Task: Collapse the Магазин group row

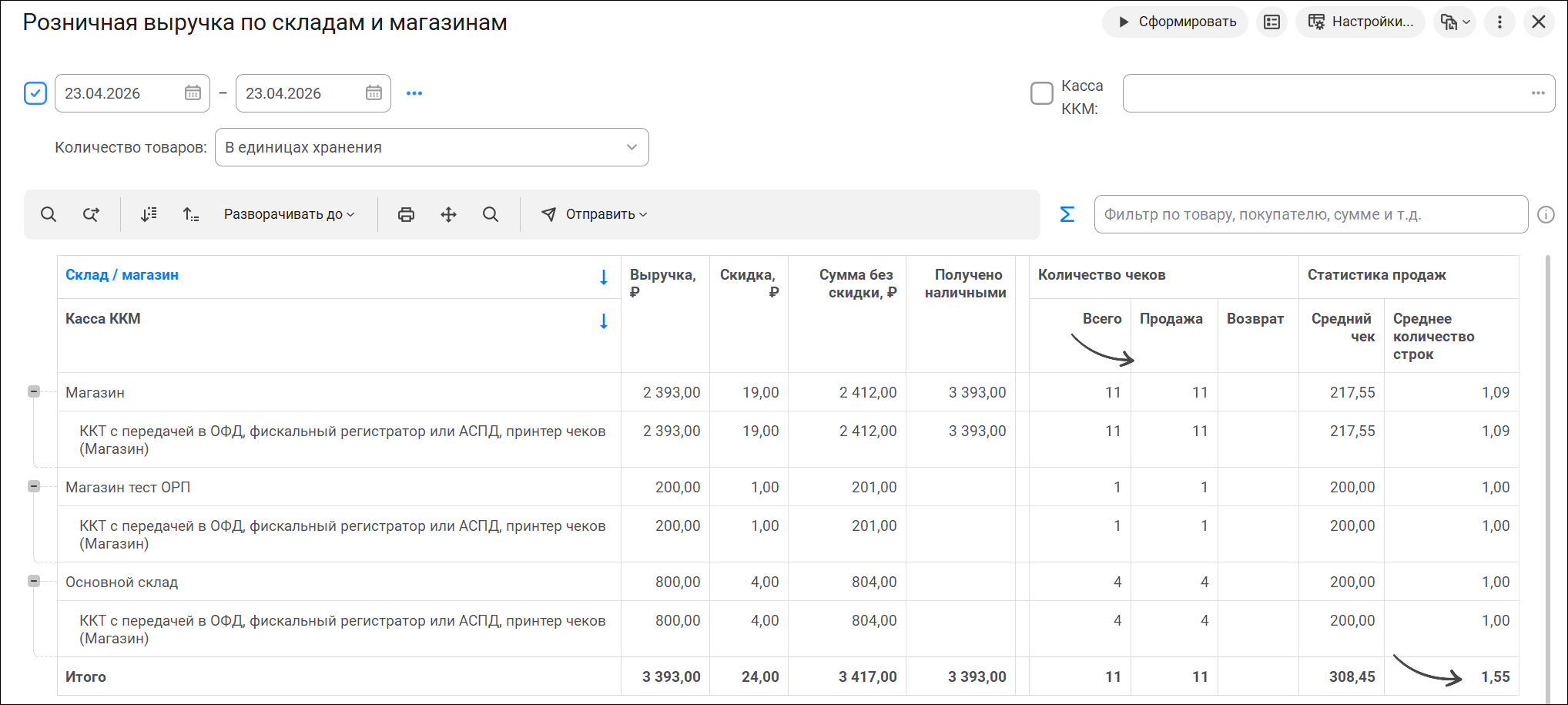Action: [x=34, y=391]
